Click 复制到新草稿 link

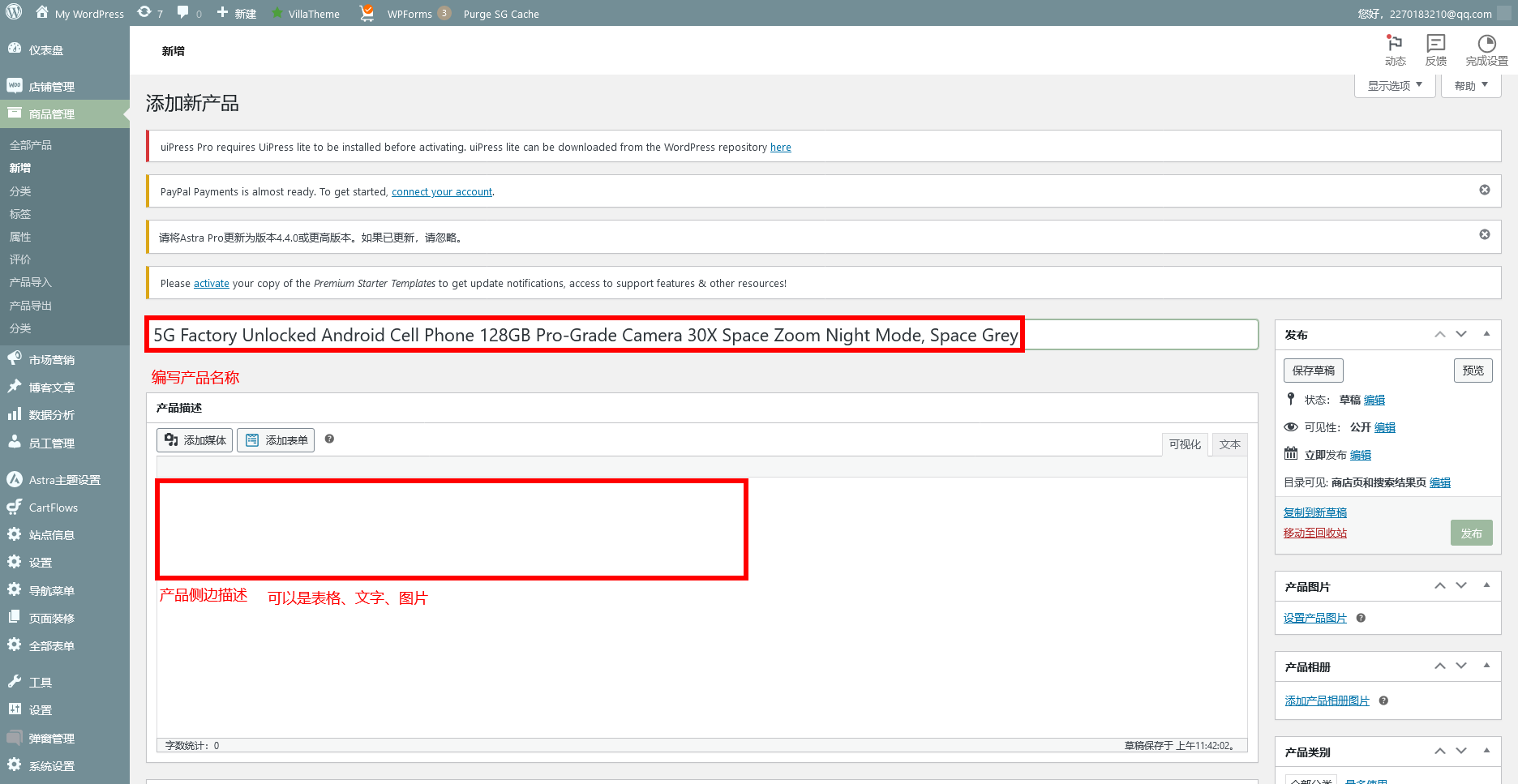(x=1315, y=512)
